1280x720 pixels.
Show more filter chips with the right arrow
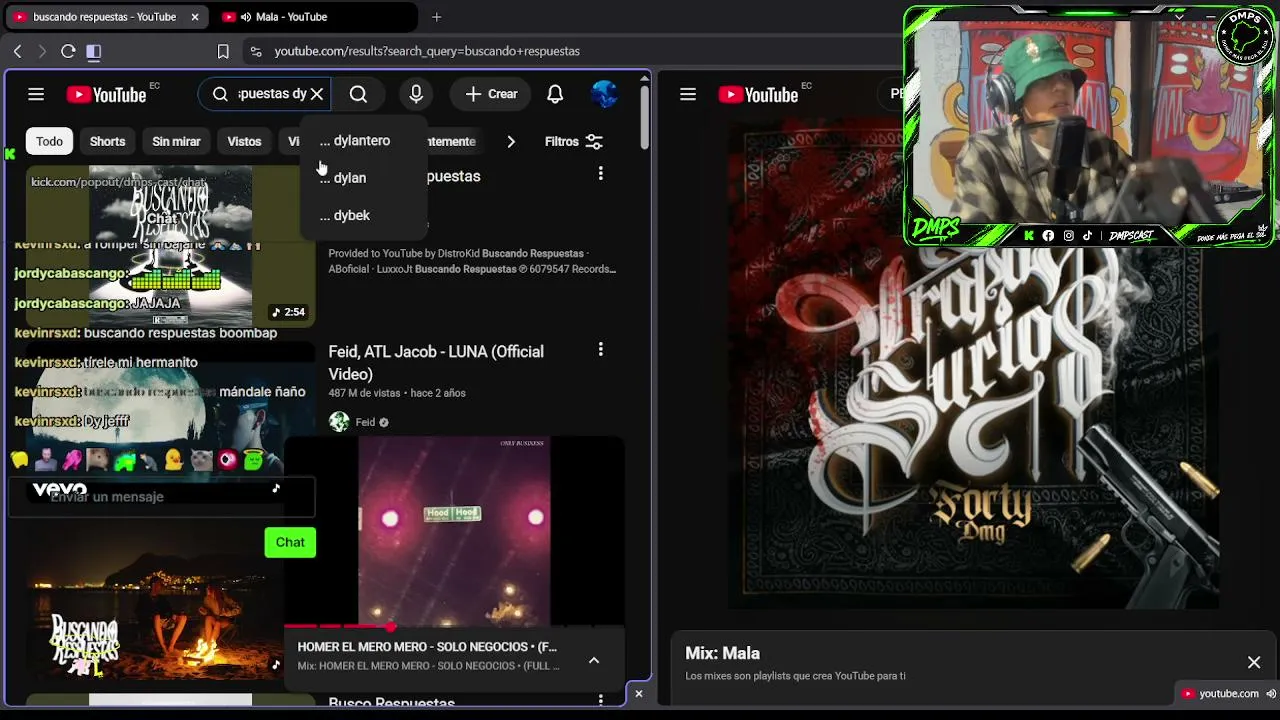pos(511,141)
